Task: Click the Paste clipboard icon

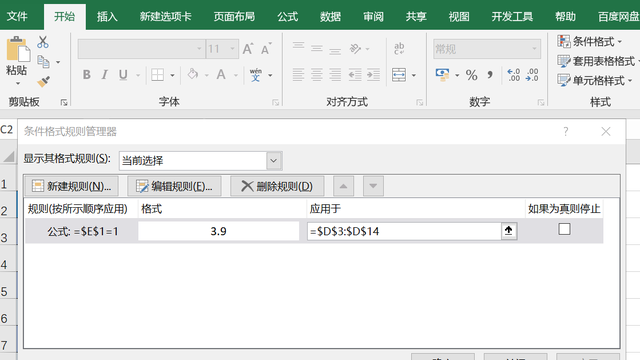Action: pos(18,49)
